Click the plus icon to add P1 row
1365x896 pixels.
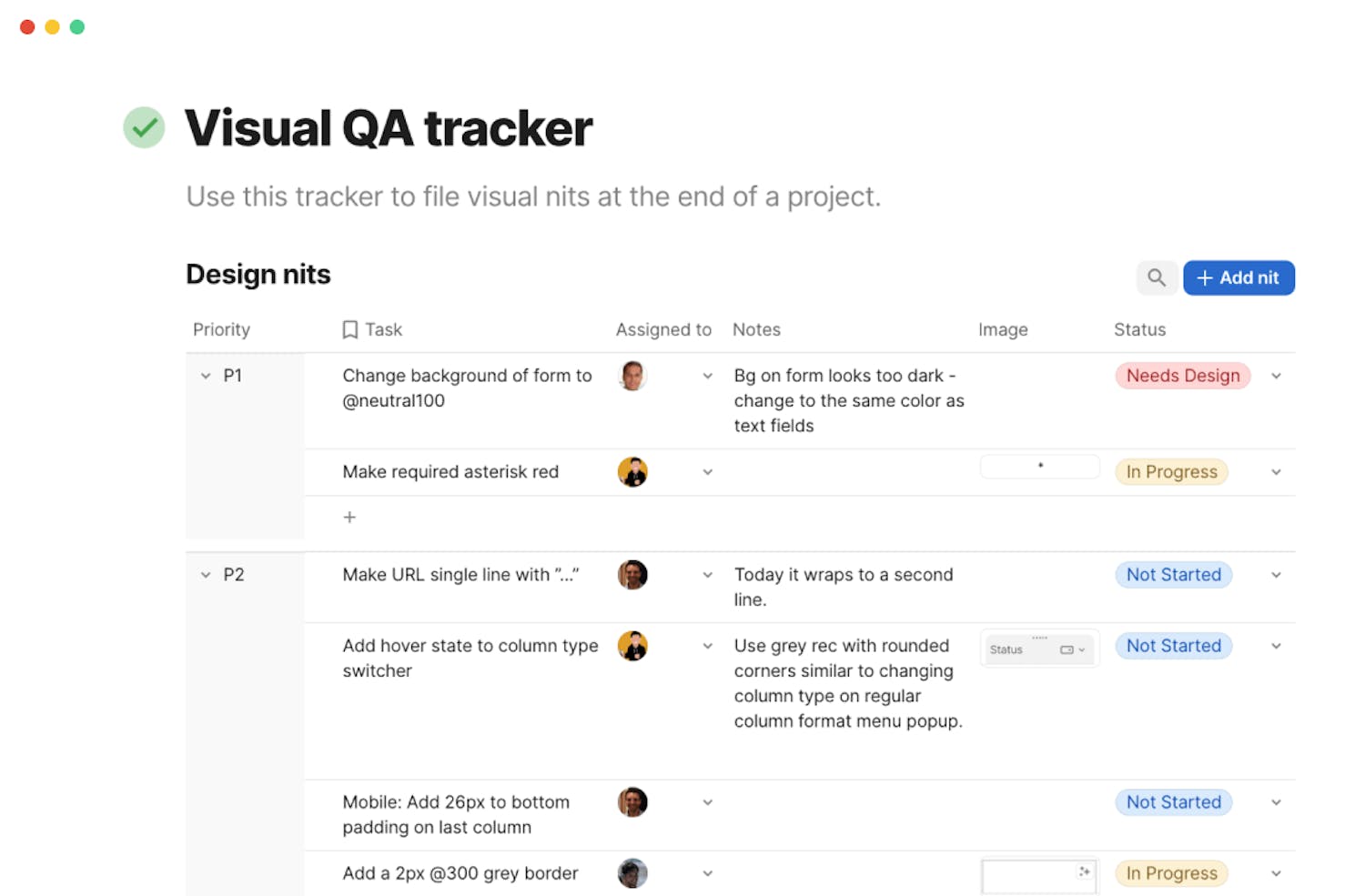(349, 517)
